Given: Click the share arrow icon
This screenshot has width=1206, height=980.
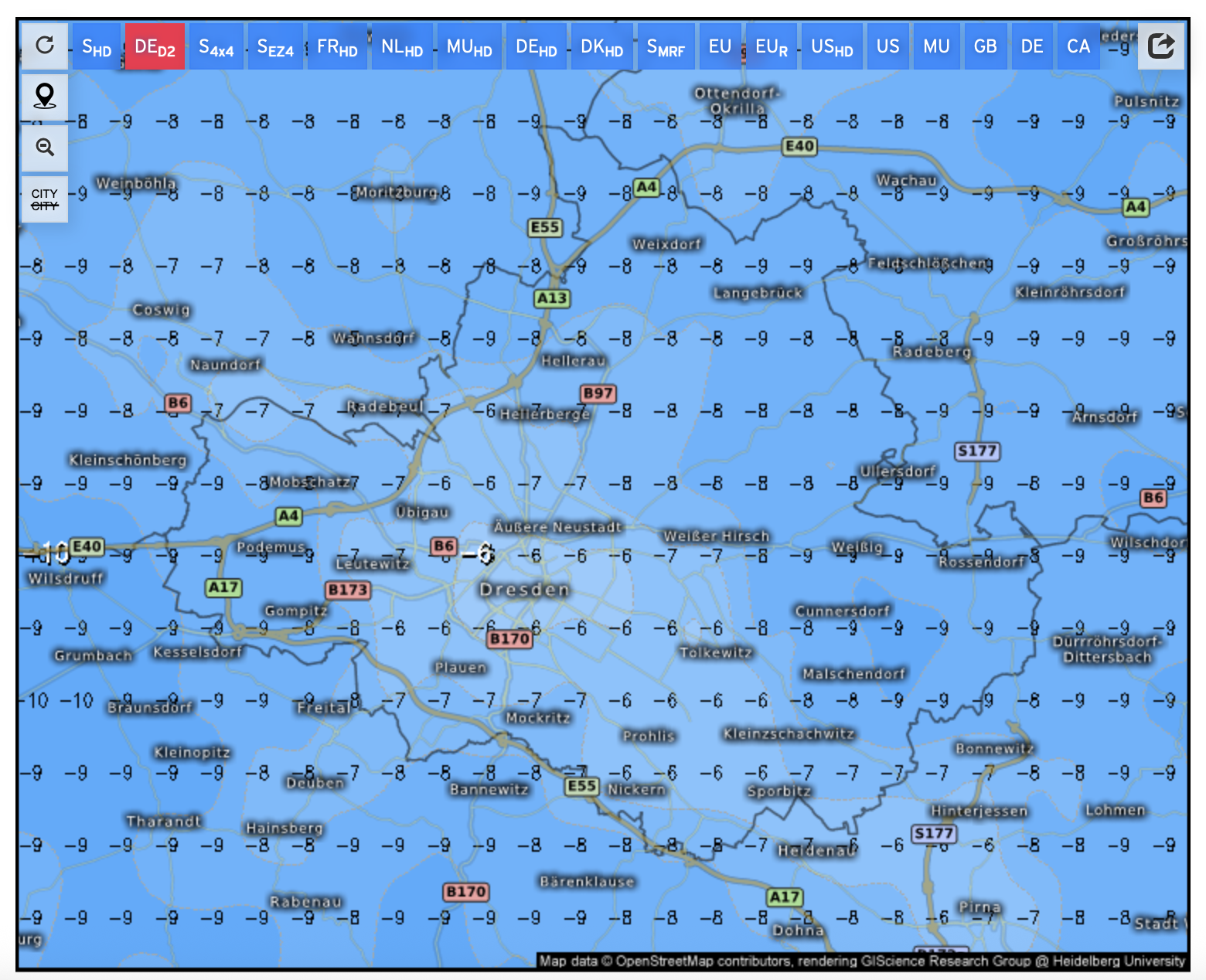Looking at the screenshot, I should pos(1160,46).
